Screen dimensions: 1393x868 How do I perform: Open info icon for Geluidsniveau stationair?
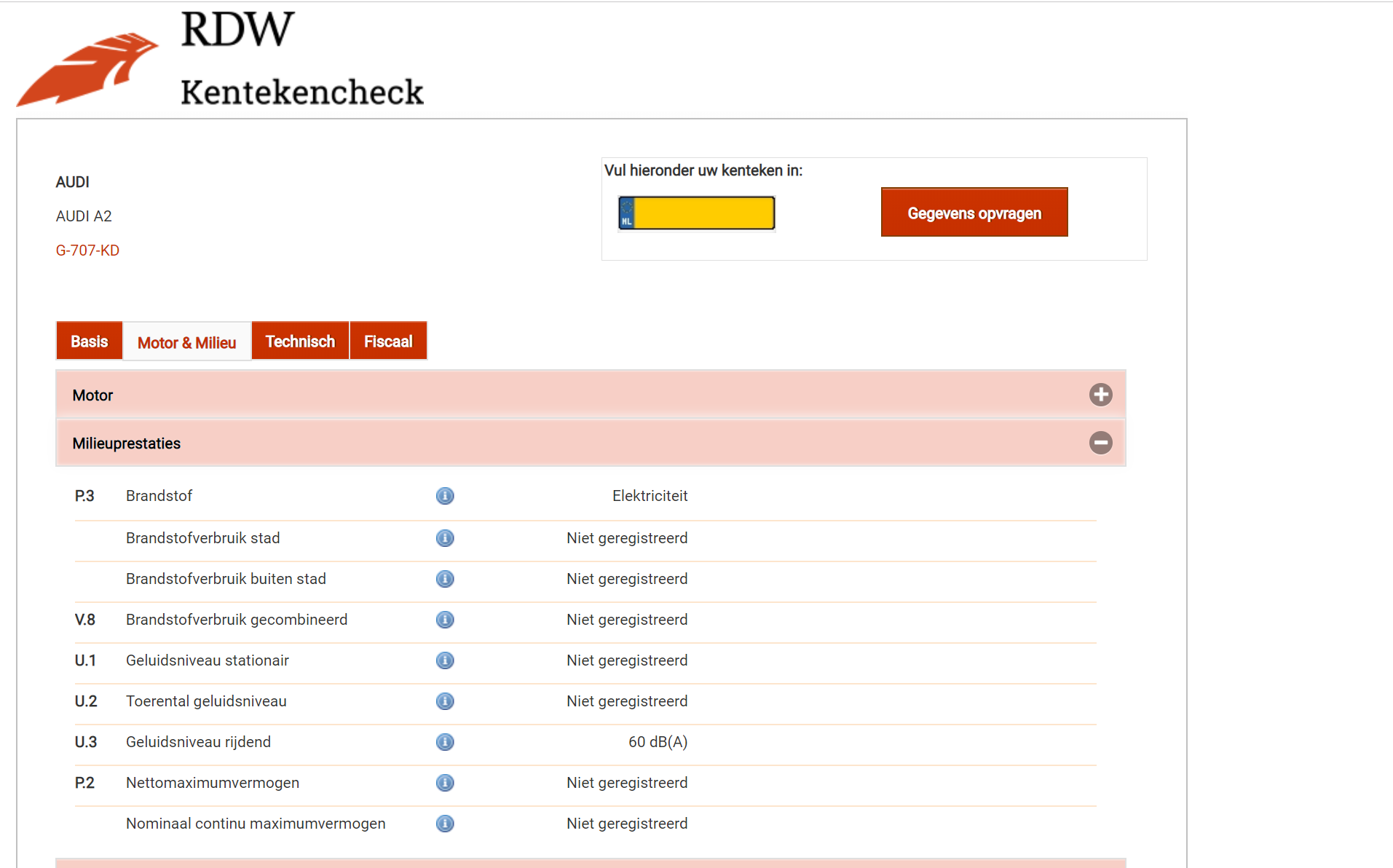(x=445, y=660)
